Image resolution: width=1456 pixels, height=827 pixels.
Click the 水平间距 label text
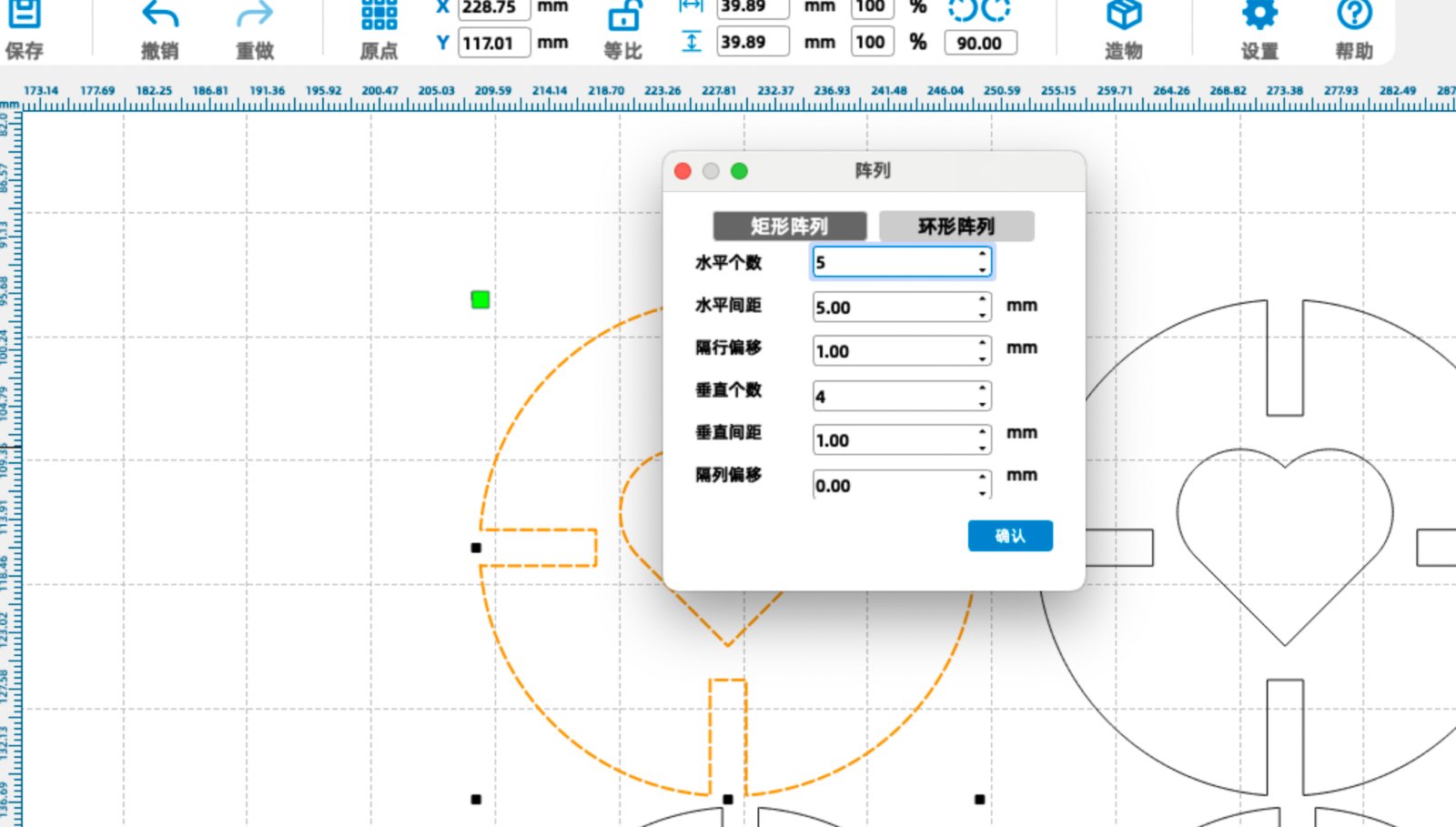tap(729, 306)
